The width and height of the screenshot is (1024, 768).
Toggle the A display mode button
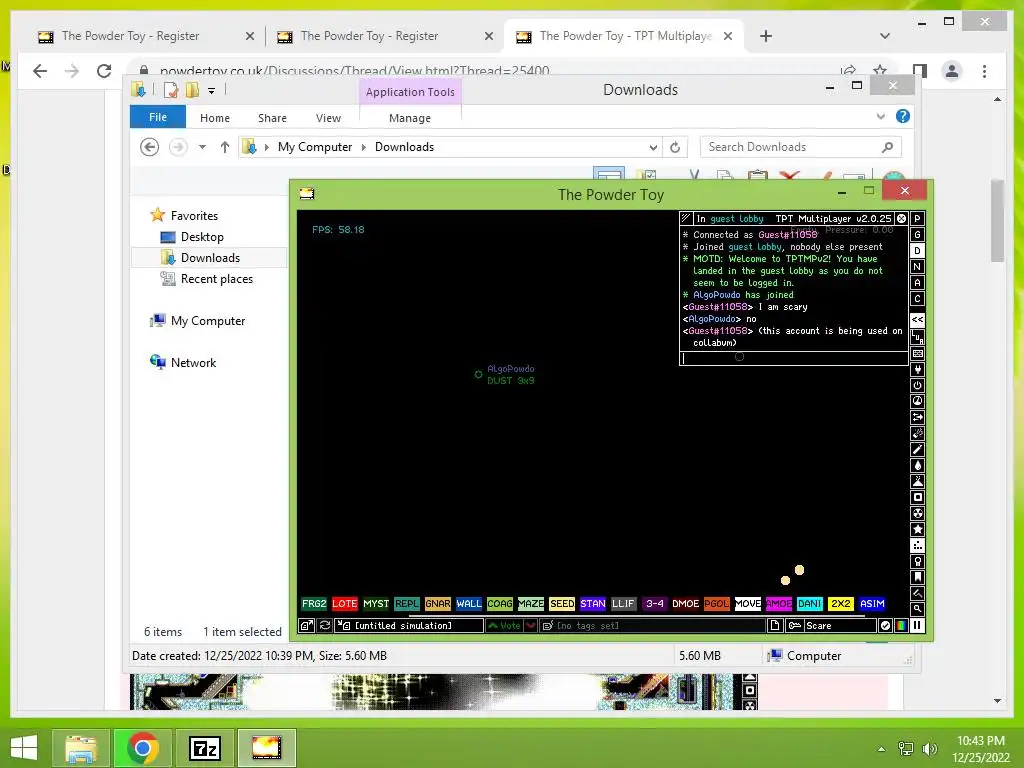tap(918, 283)
